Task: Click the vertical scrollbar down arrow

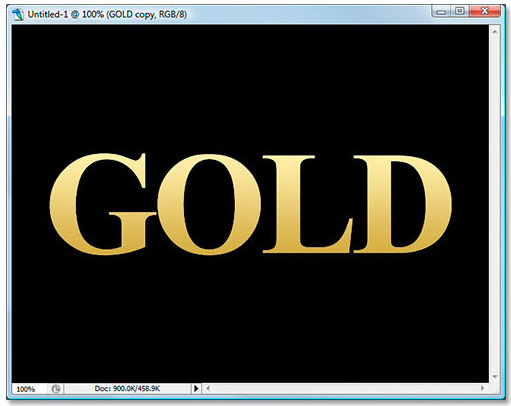Action: click(x=495, y=377)
